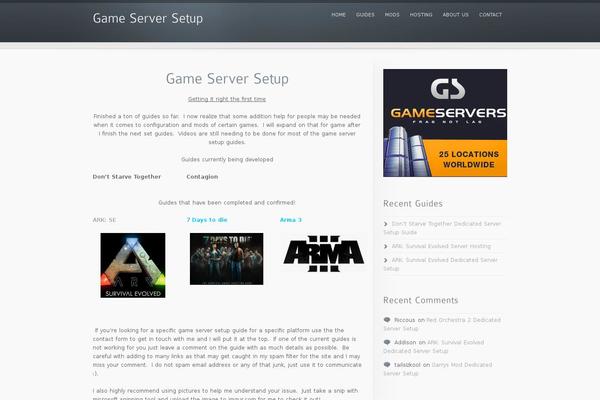
Task: Click comment bubble icon next to Riccous
Action: 387,320
